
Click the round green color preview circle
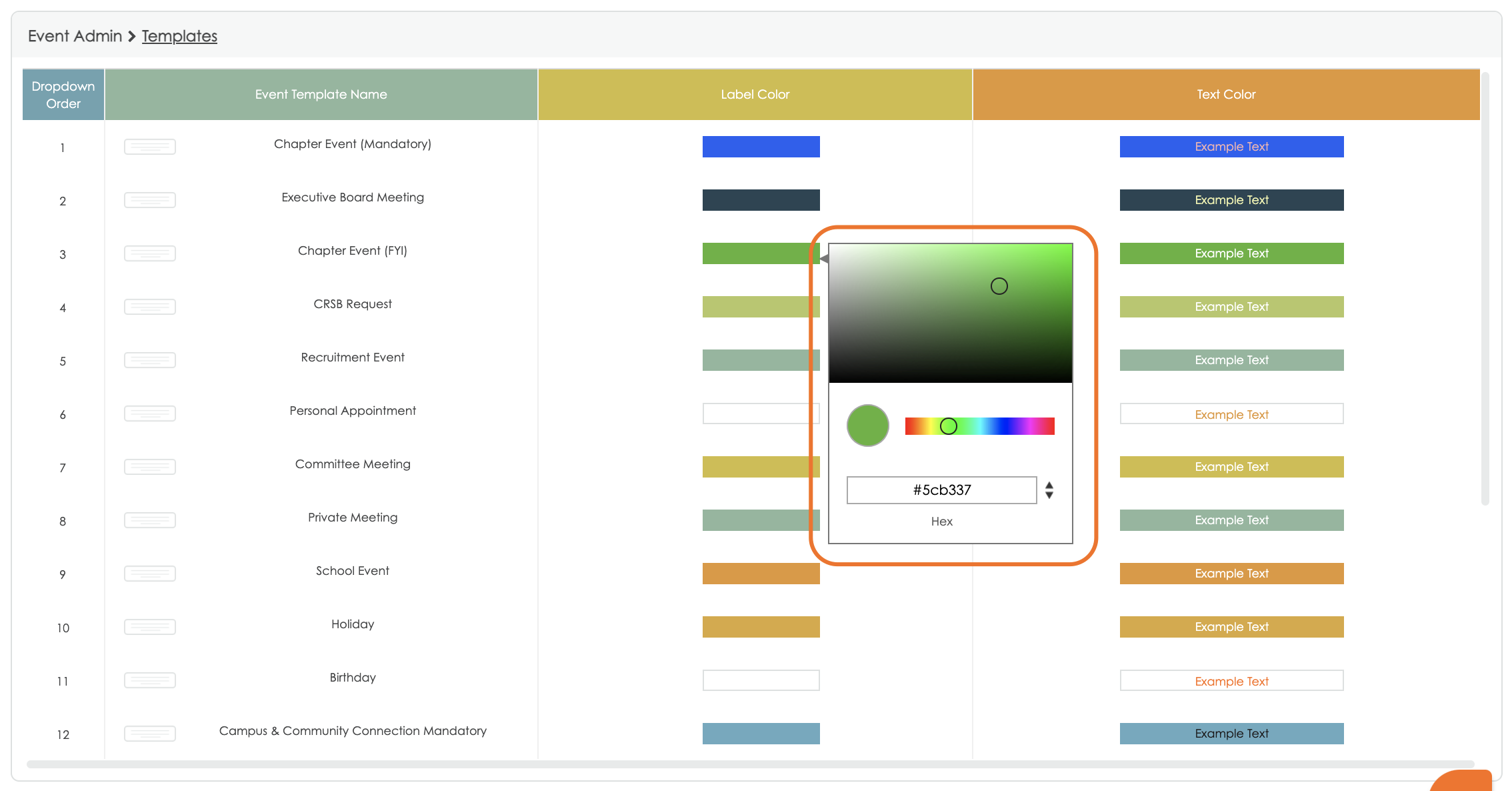(867, 426)
